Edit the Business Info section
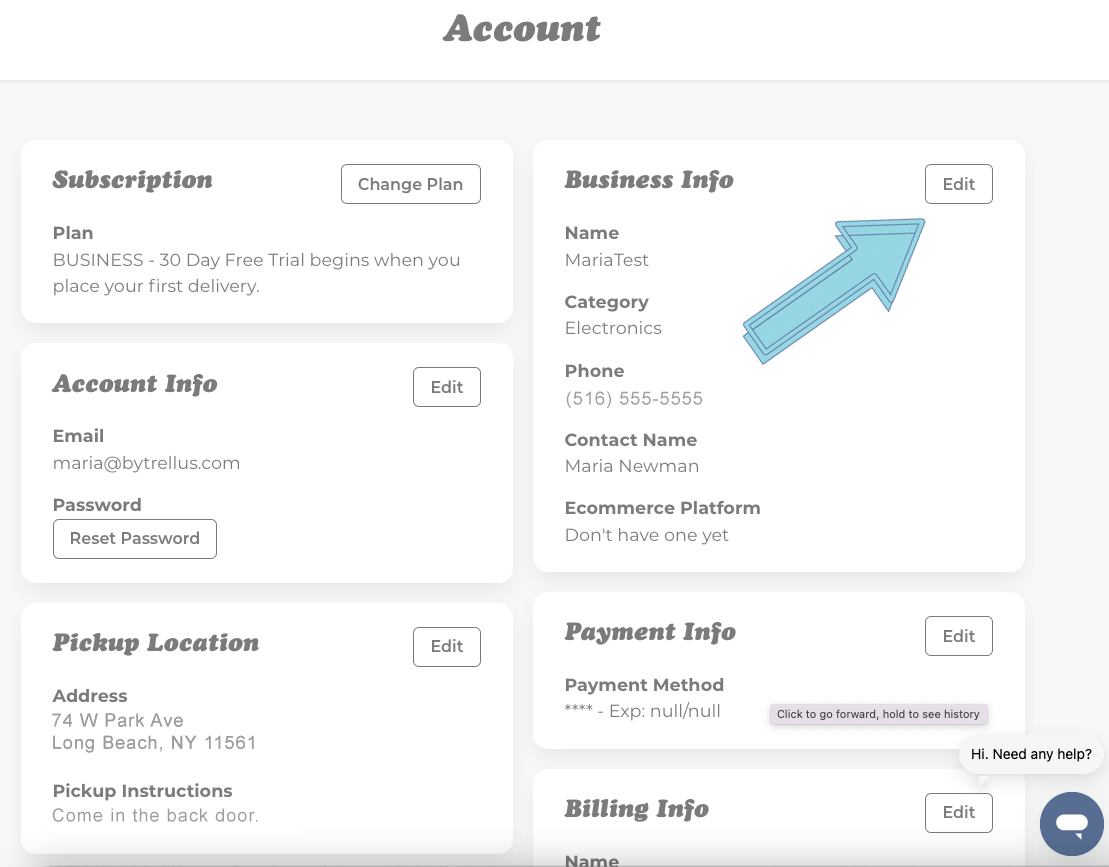Viewport: 1109px width, 867px height. pos(958,184)
